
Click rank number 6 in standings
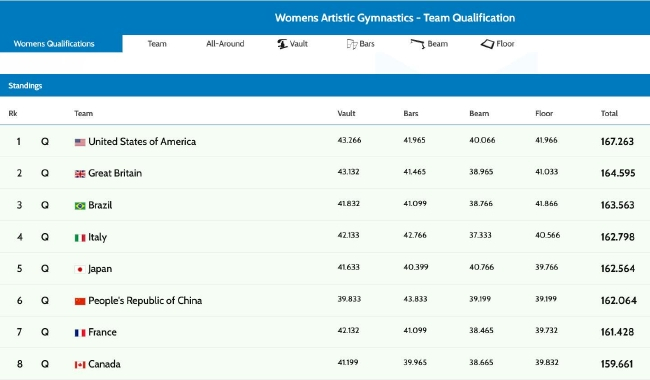(19, 300)
